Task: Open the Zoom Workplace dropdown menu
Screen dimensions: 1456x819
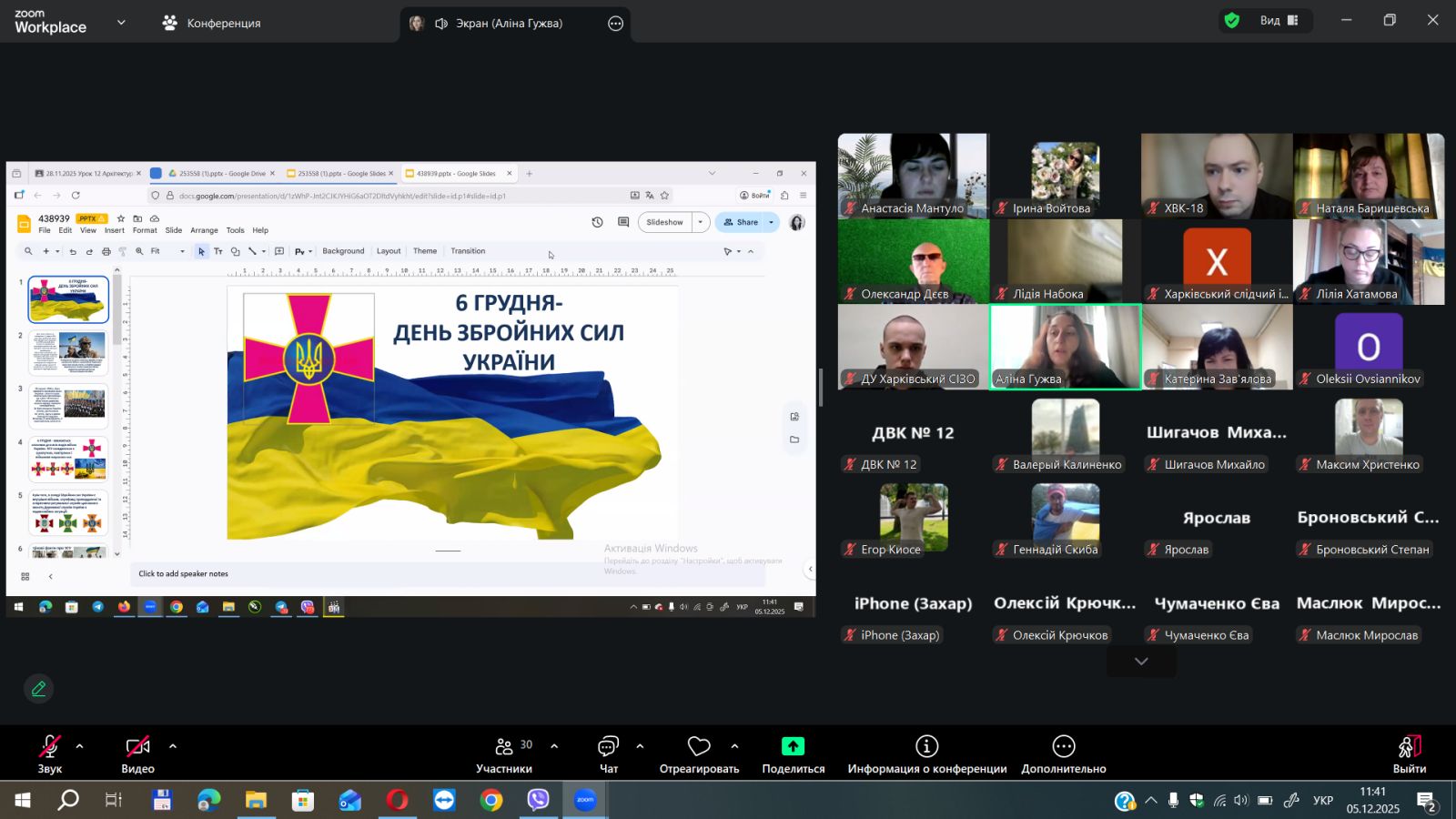Action: [121, 23]
